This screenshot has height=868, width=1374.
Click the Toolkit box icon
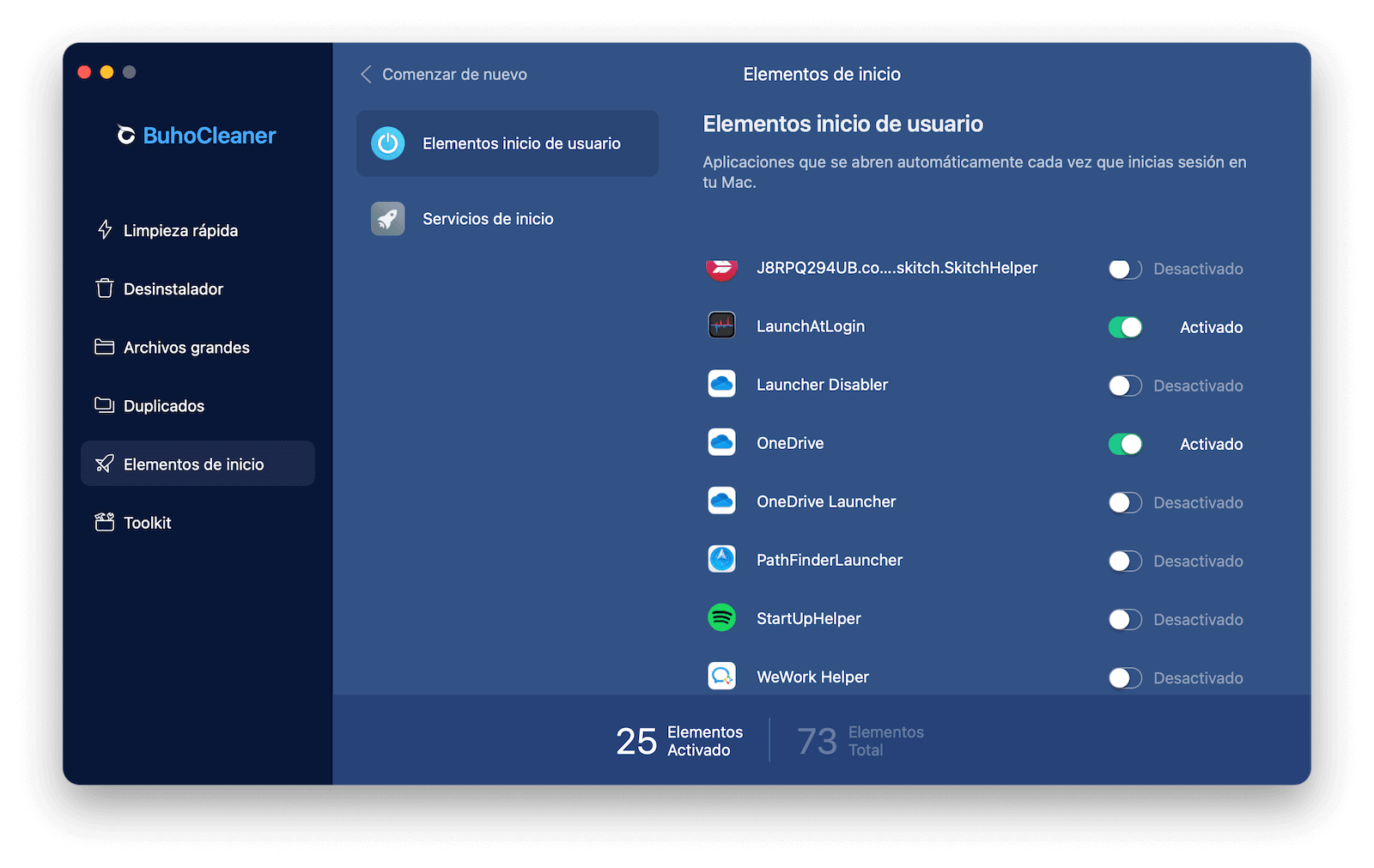pos(105,522)
